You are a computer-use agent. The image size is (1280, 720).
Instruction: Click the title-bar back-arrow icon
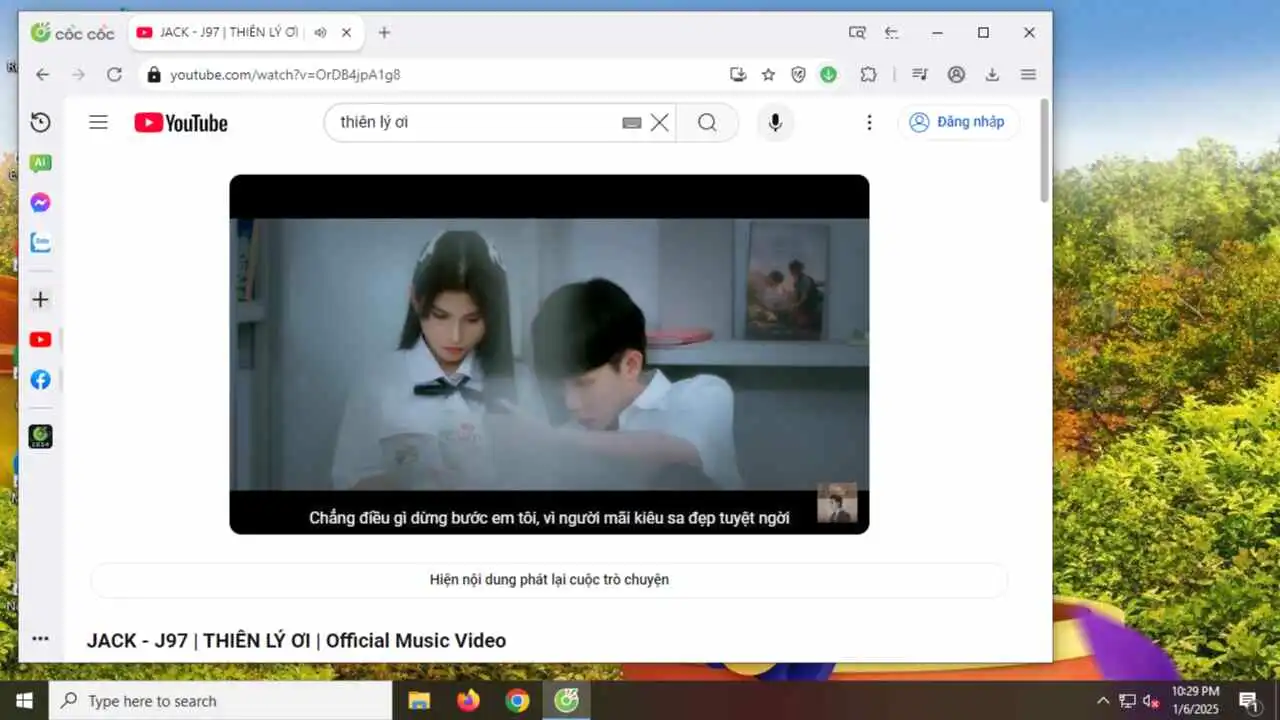(892, 32)
